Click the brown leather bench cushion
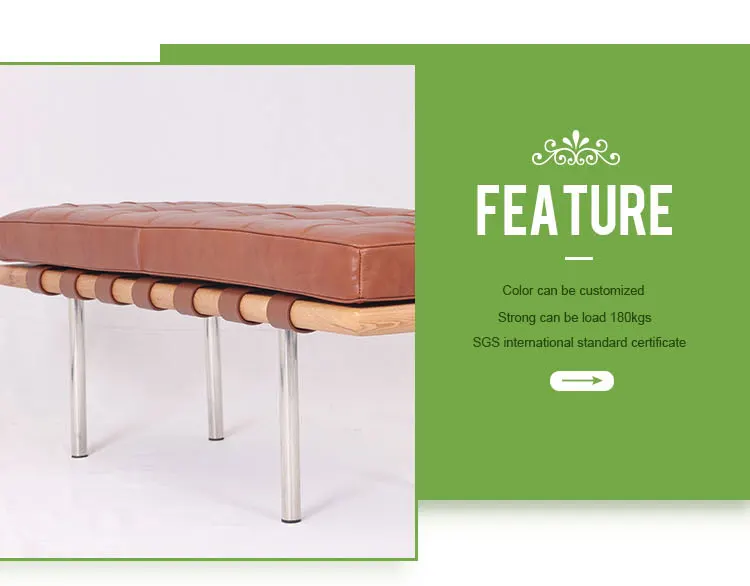This screenshot has width=750, height=586. point(207,251)
